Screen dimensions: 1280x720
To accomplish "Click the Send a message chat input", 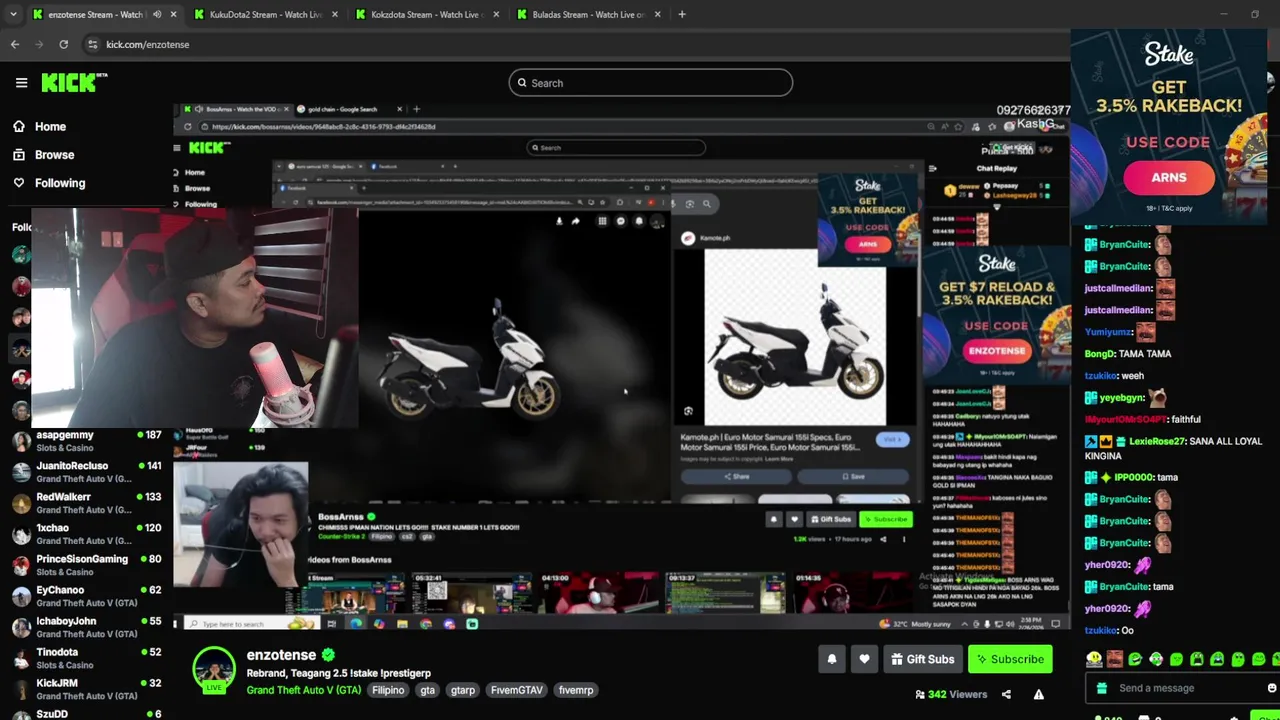I will tap(1180, 688).
